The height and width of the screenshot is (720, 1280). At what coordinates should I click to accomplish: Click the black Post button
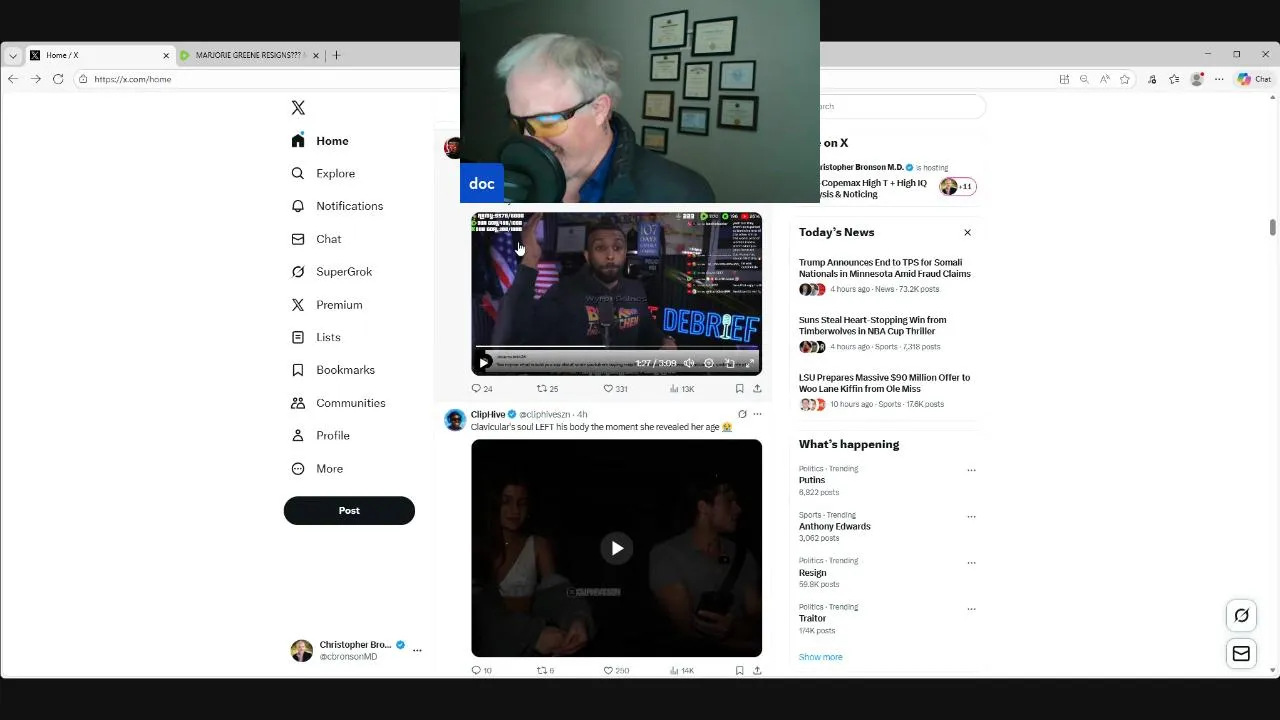tap(349, 510)
